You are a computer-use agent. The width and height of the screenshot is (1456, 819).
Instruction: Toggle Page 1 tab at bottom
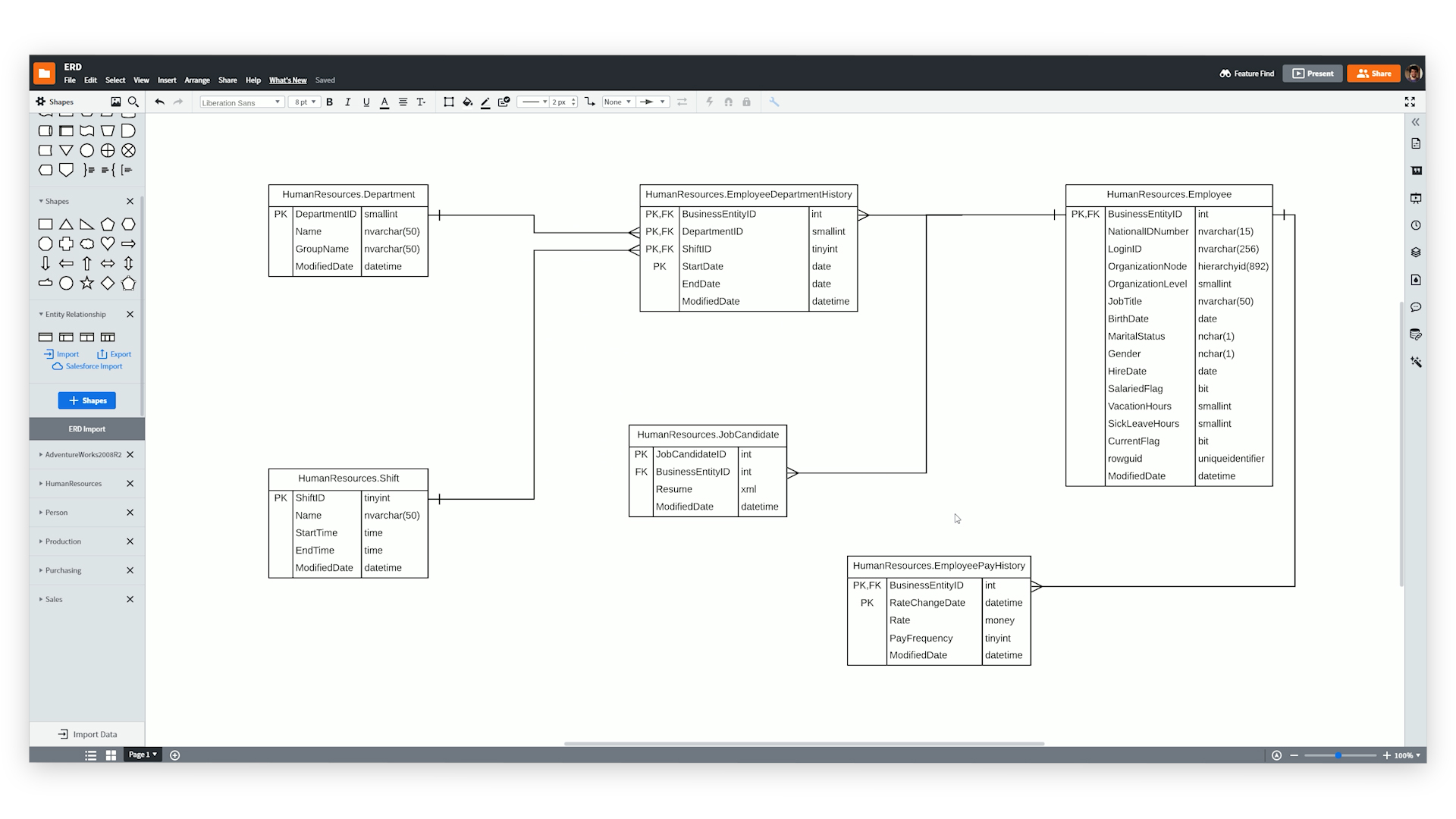[140, 754]
